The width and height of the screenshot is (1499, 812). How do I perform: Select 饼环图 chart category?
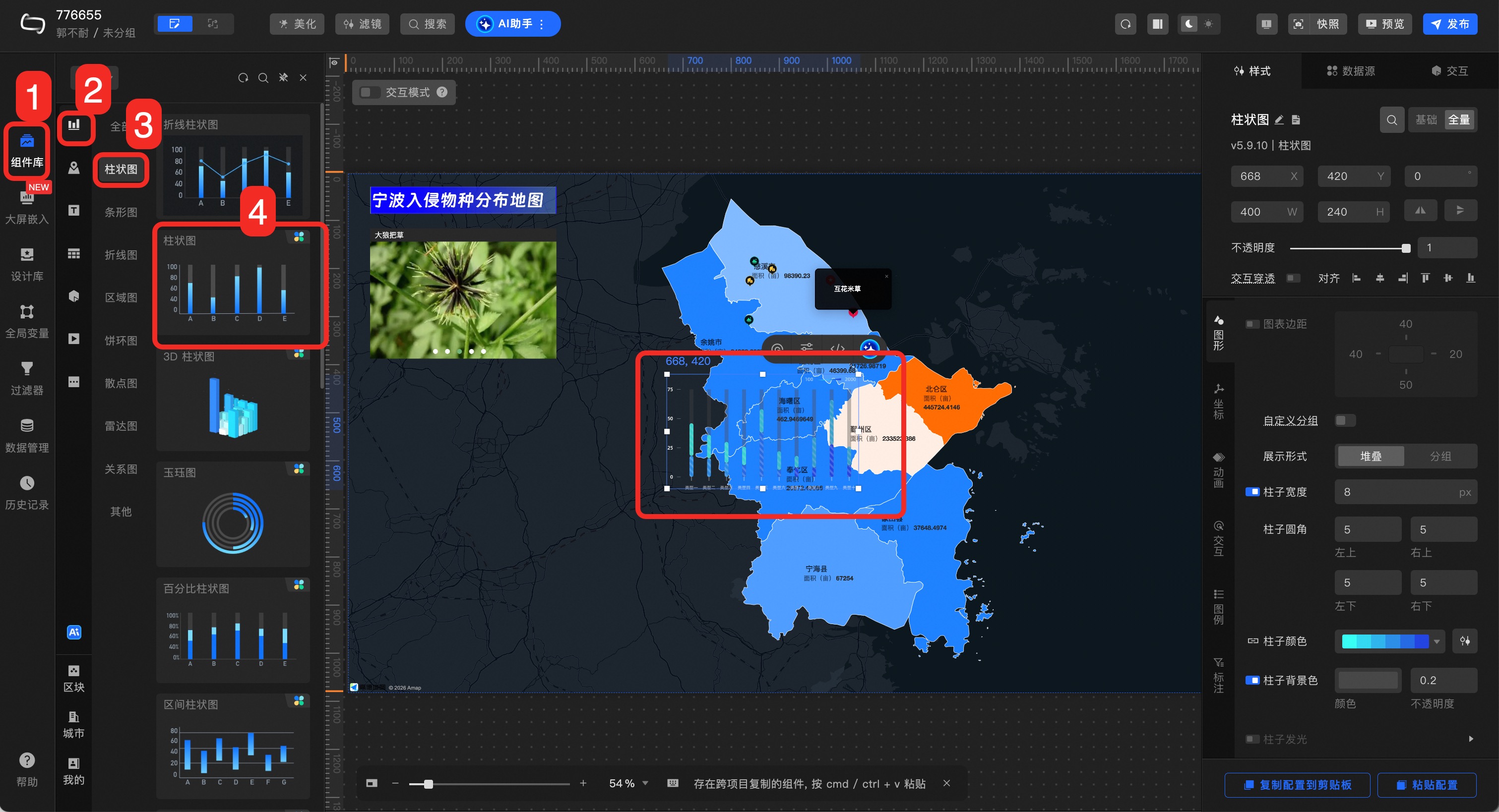[121, 340]
